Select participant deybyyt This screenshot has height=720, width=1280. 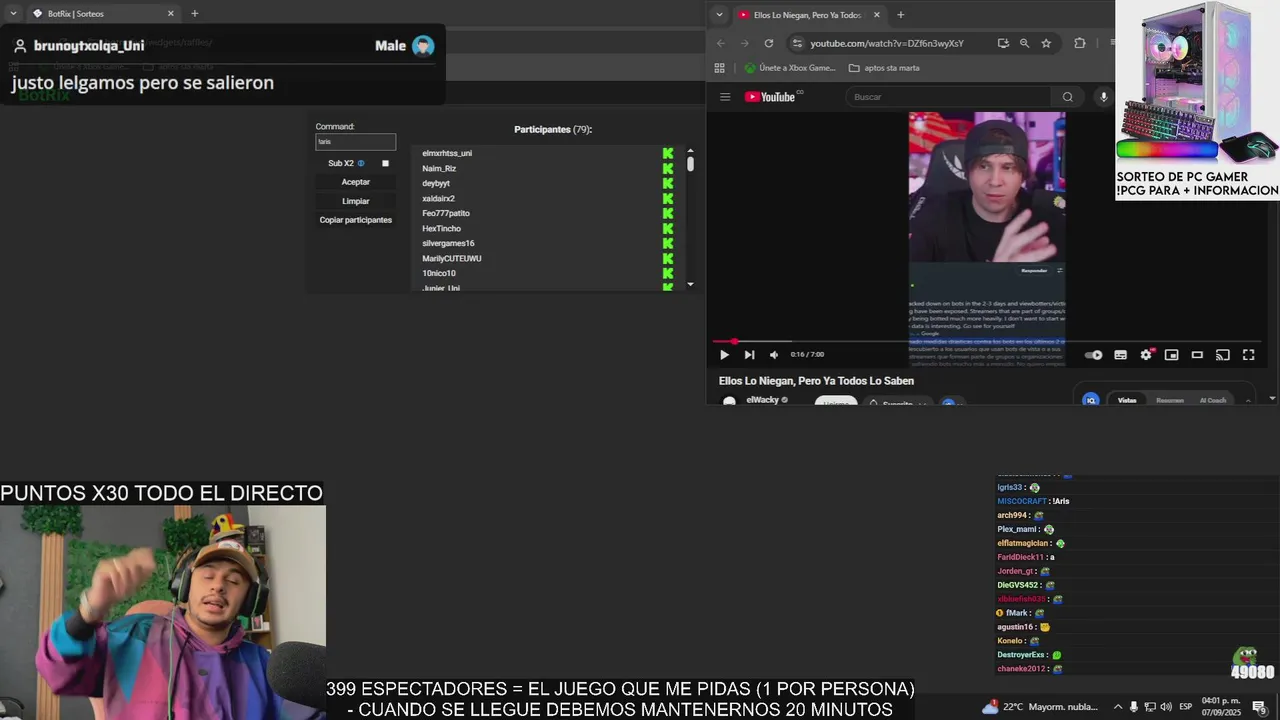click(x=436, y=183)
